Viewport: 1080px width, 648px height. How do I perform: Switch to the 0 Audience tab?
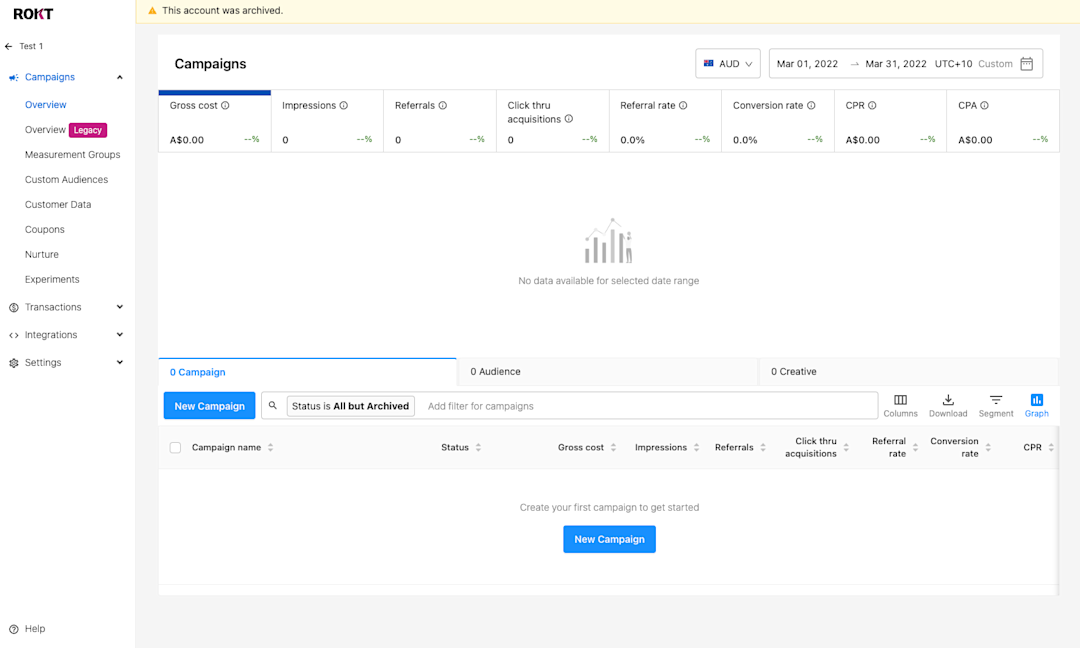click(x=608, y=372)
